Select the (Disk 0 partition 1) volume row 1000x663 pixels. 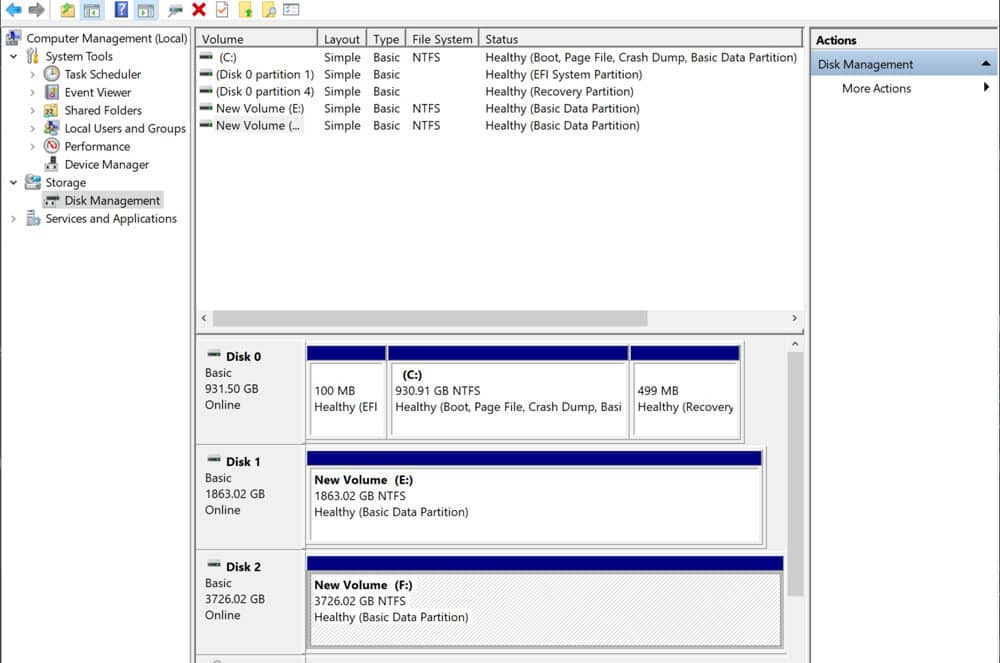(x=499, y=75)
